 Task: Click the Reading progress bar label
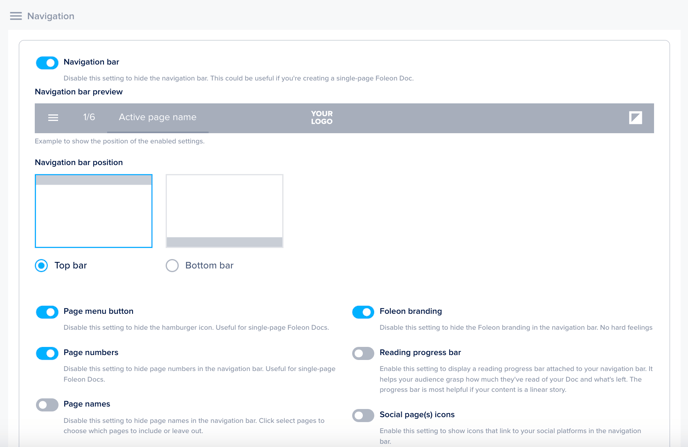click(420, 352)
